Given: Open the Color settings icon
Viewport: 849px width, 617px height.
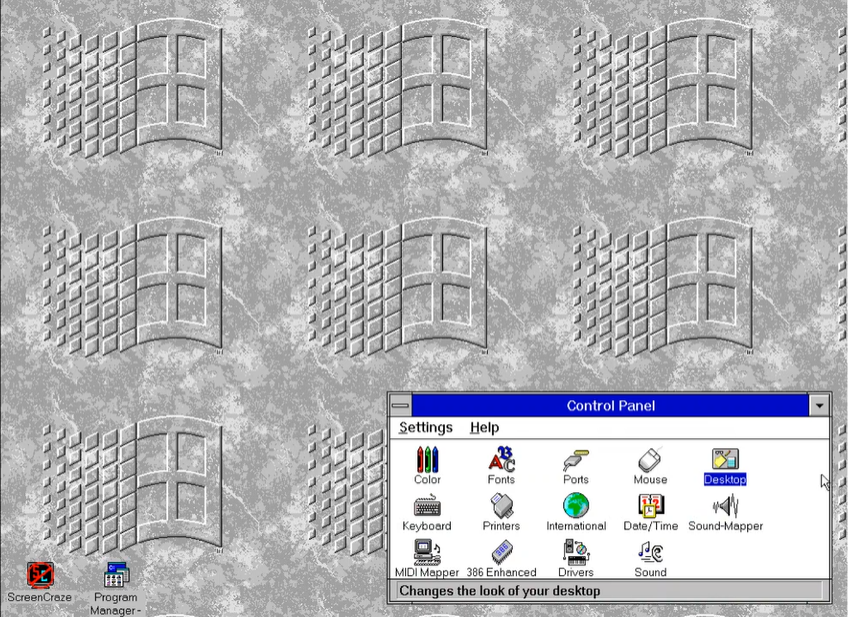Looking at the screenshot, I should [x=427, y=462].
